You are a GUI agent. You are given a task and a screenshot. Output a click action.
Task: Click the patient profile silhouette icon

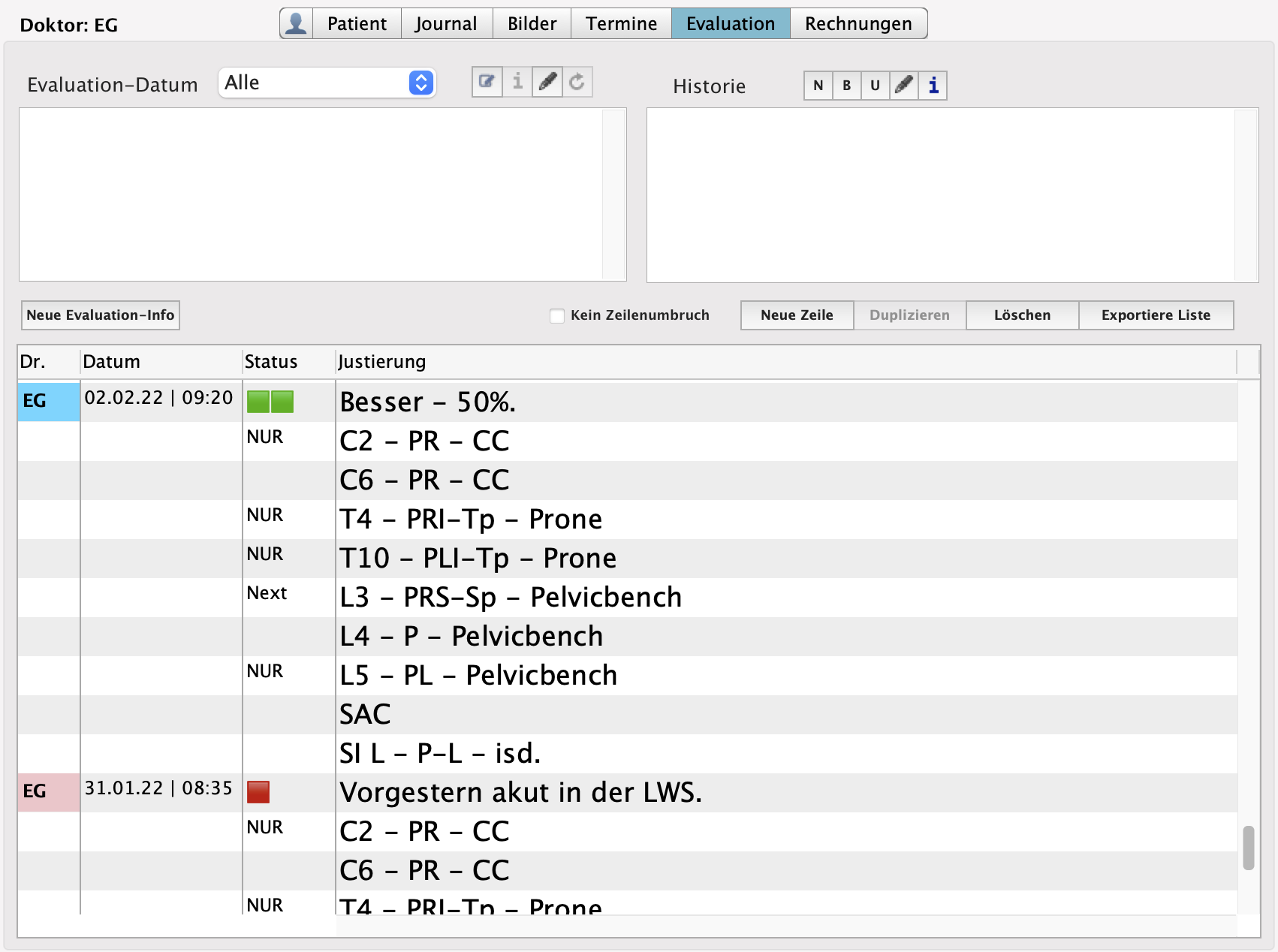coord(296,23)
